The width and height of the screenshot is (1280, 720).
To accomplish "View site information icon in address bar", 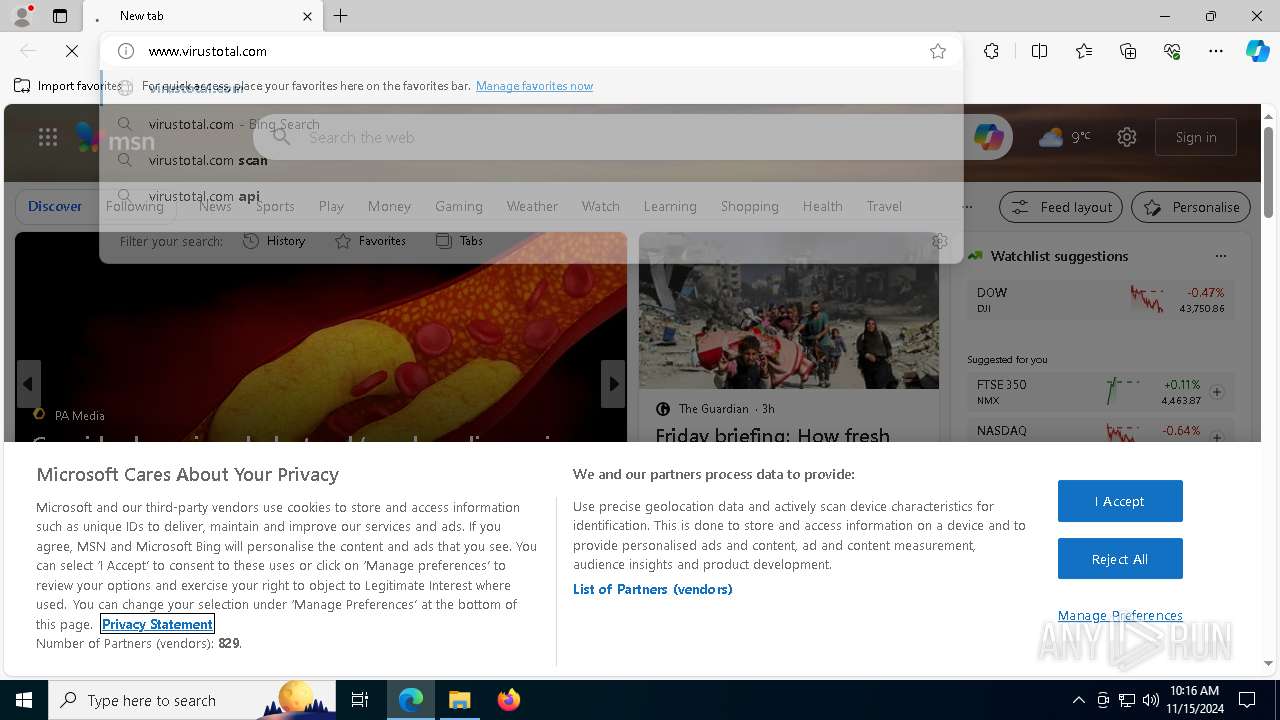I will tap(126, 51).
